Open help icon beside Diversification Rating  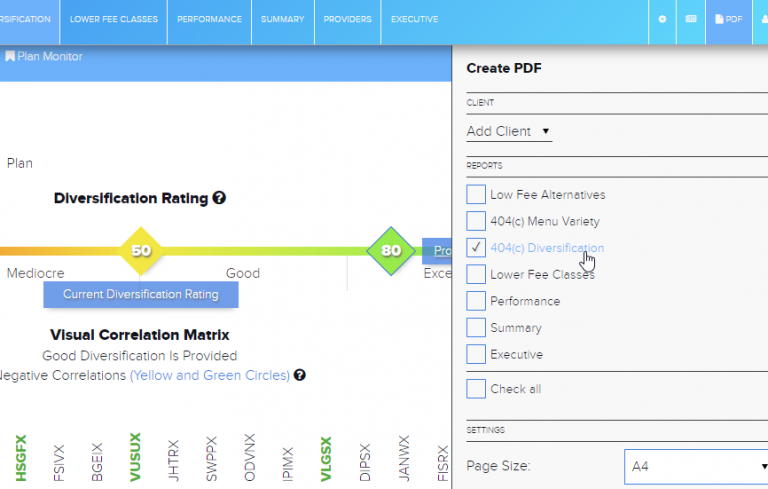(219, 198)
